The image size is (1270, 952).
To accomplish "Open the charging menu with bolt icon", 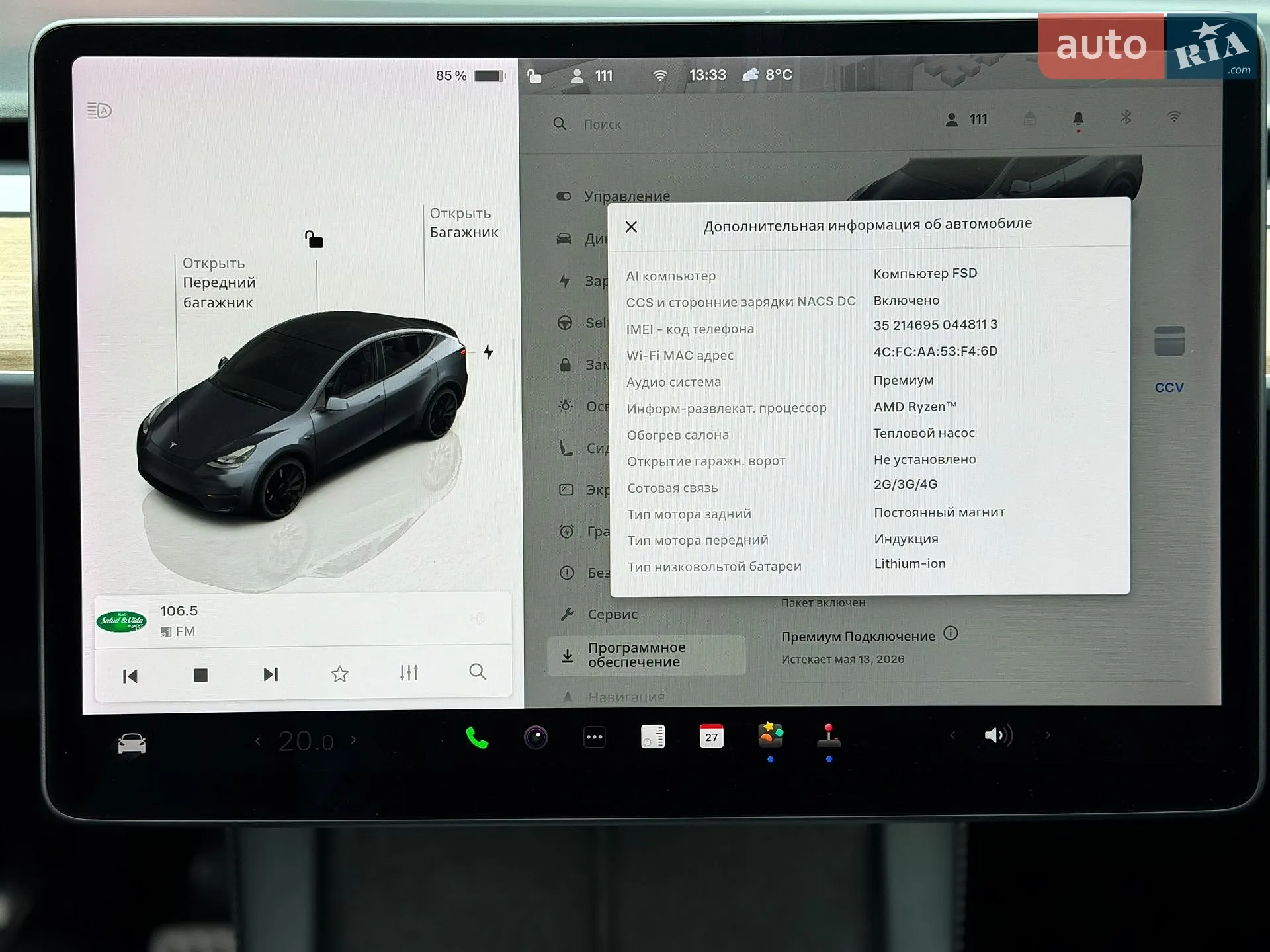I will 564,280.
